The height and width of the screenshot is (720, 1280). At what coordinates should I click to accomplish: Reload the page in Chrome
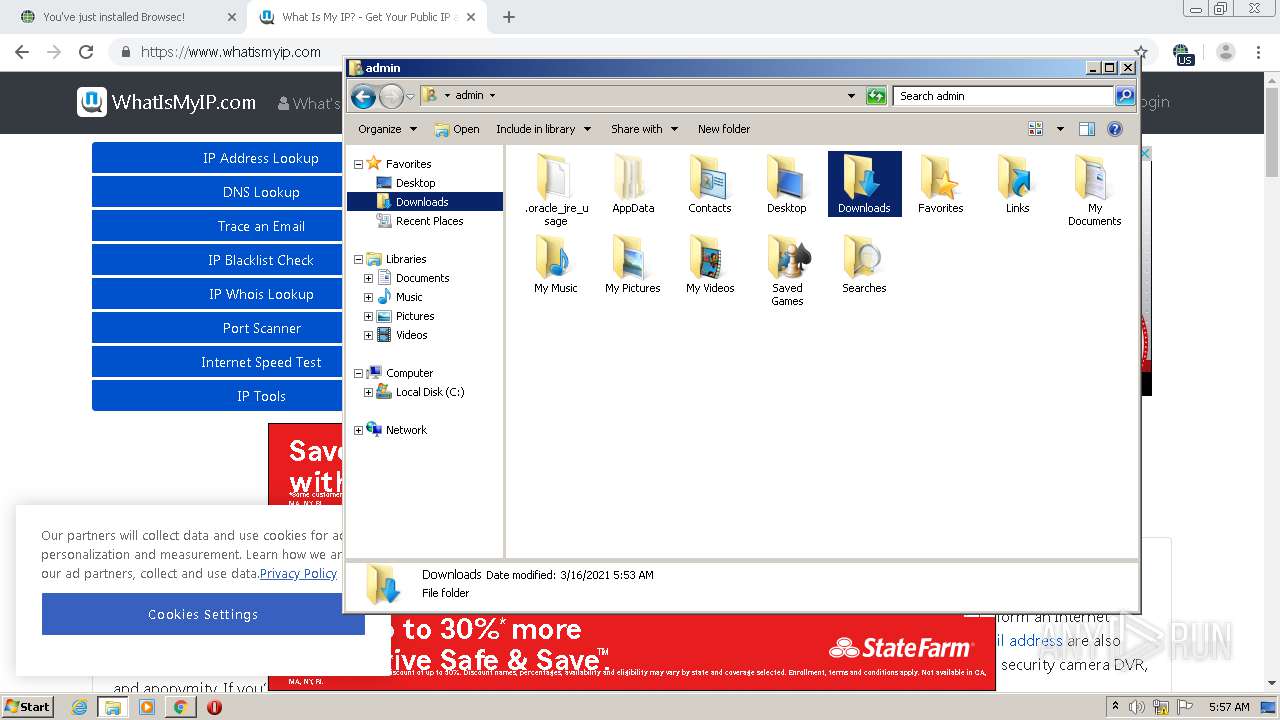coord(86,52)
